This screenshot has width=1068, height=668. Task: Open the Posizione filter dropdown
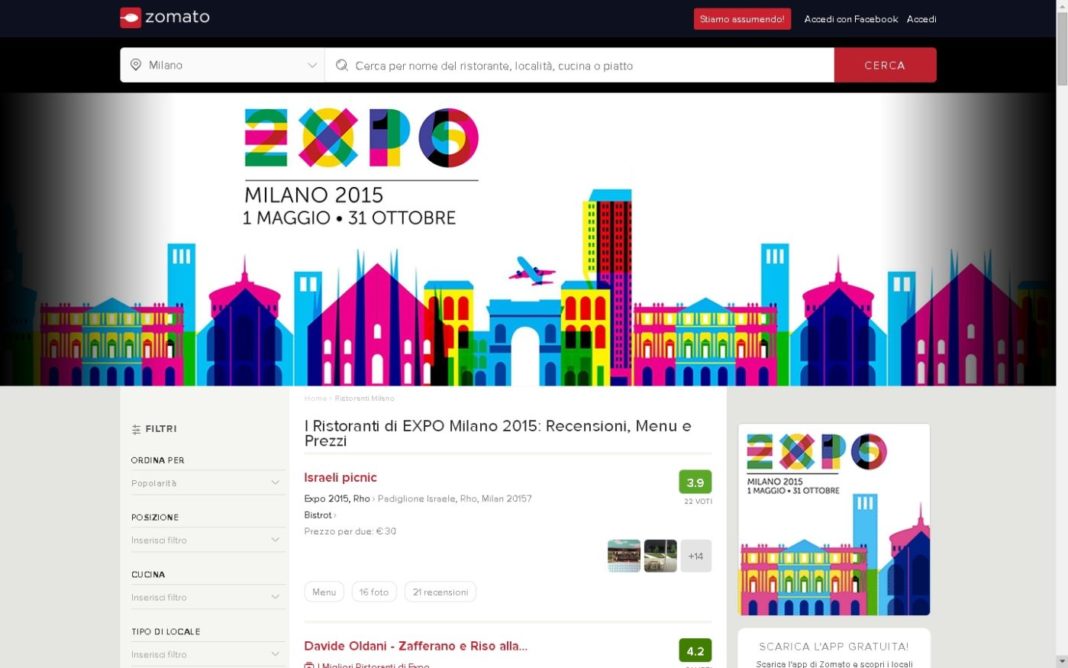[x=206, y=540]
